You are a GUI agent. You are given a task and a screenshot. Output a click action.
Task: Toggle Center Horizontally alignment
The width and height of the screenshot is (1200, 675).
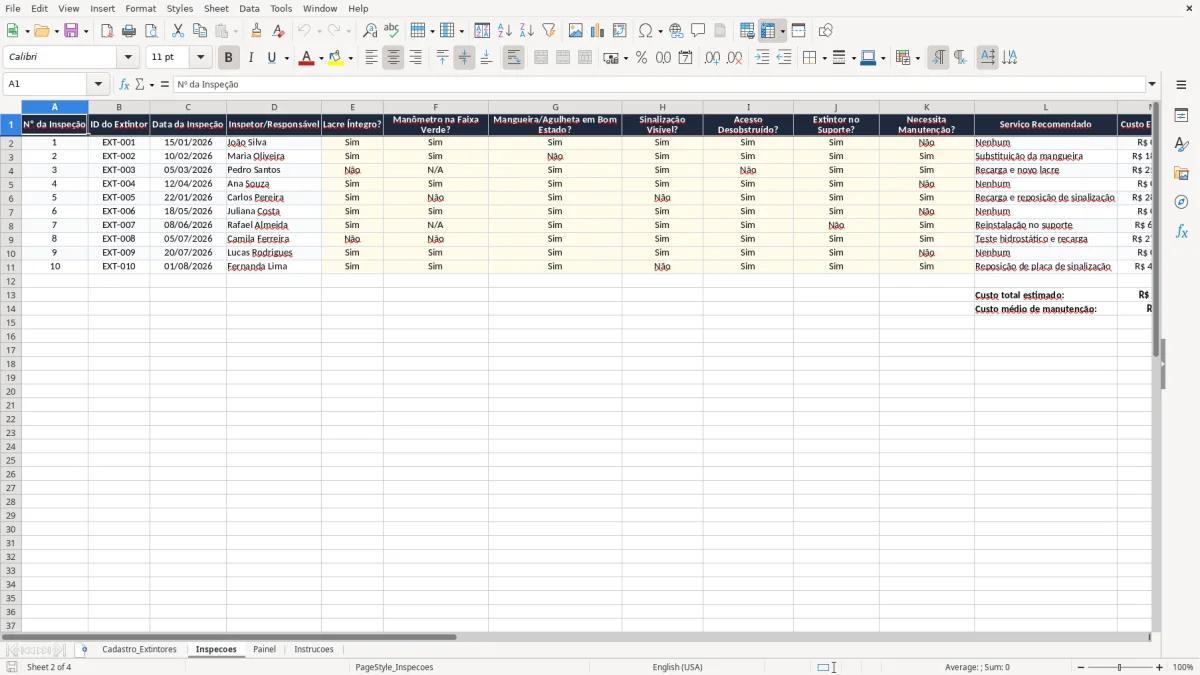point(394,58)
